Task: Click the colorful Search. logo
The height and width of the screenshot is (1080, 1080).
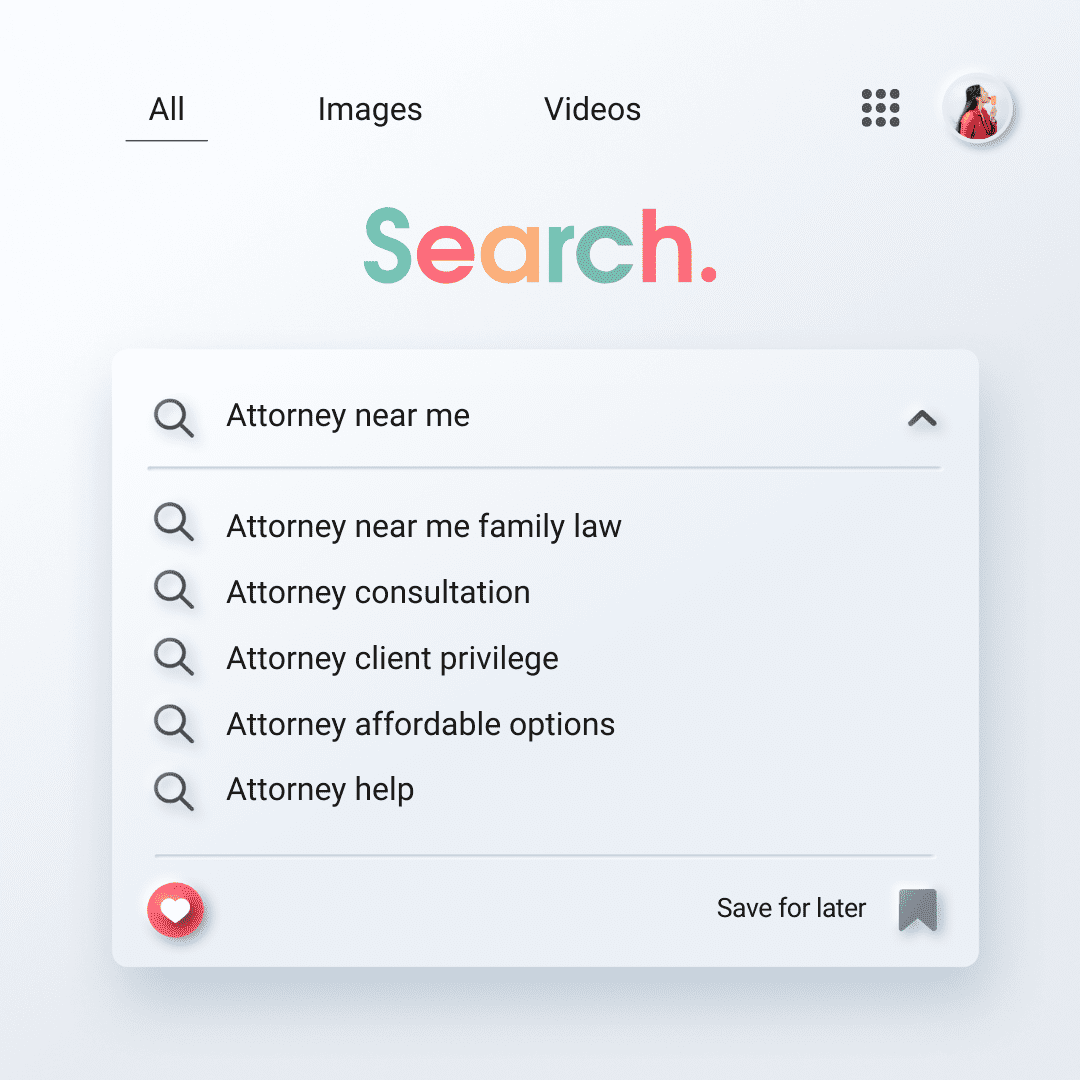Action: pos(540,246)
